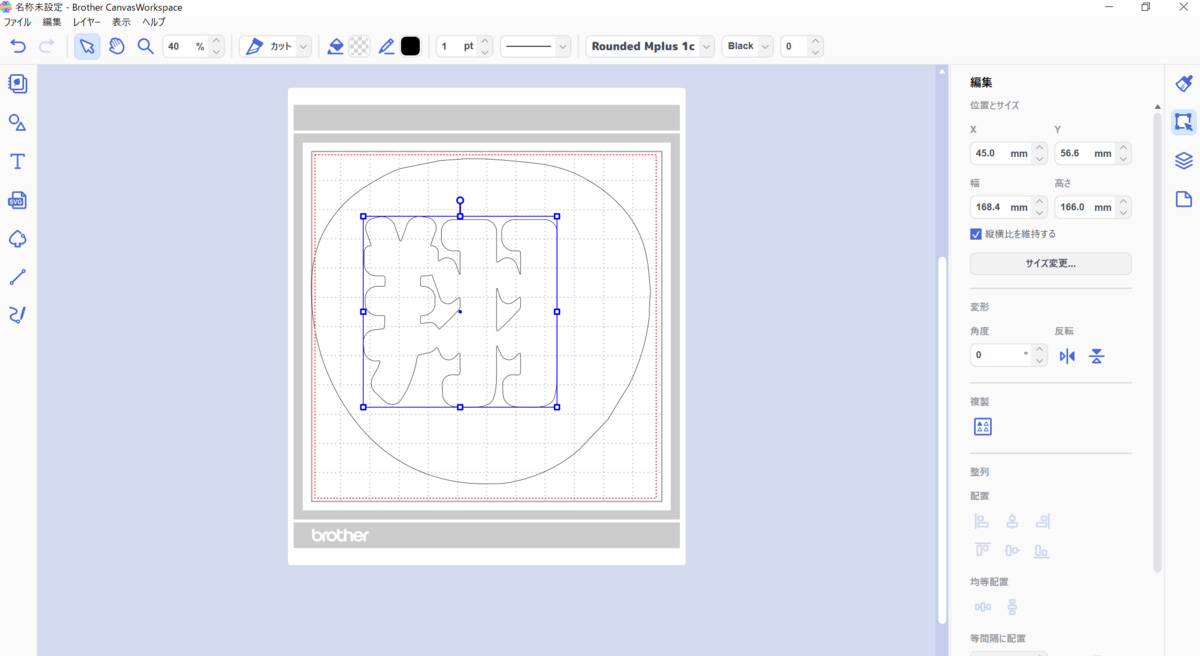Decrease the line width pt stepper
Image resolution: width=1200 pixels, height=656 pixels.
485,52
